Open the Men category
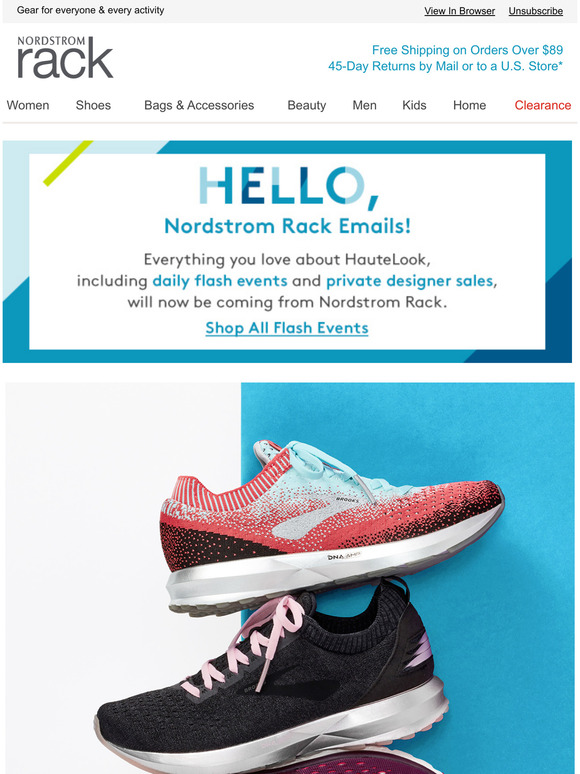This screenshot has height=774, width=580. 364,105
